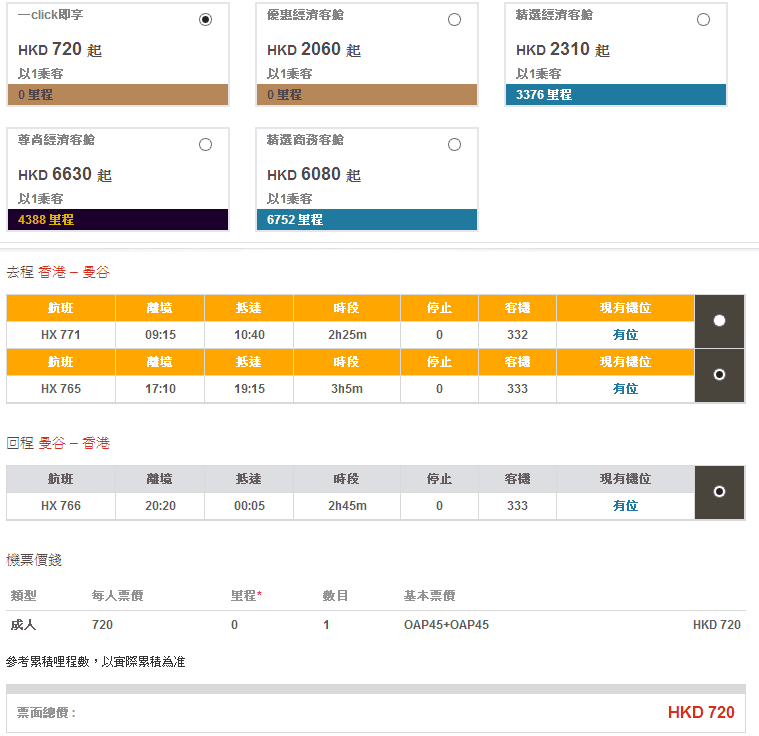Click the OAP45+OAP45 fare basis code
Viewport: 759px width, 736px height.
click(439, 625)
